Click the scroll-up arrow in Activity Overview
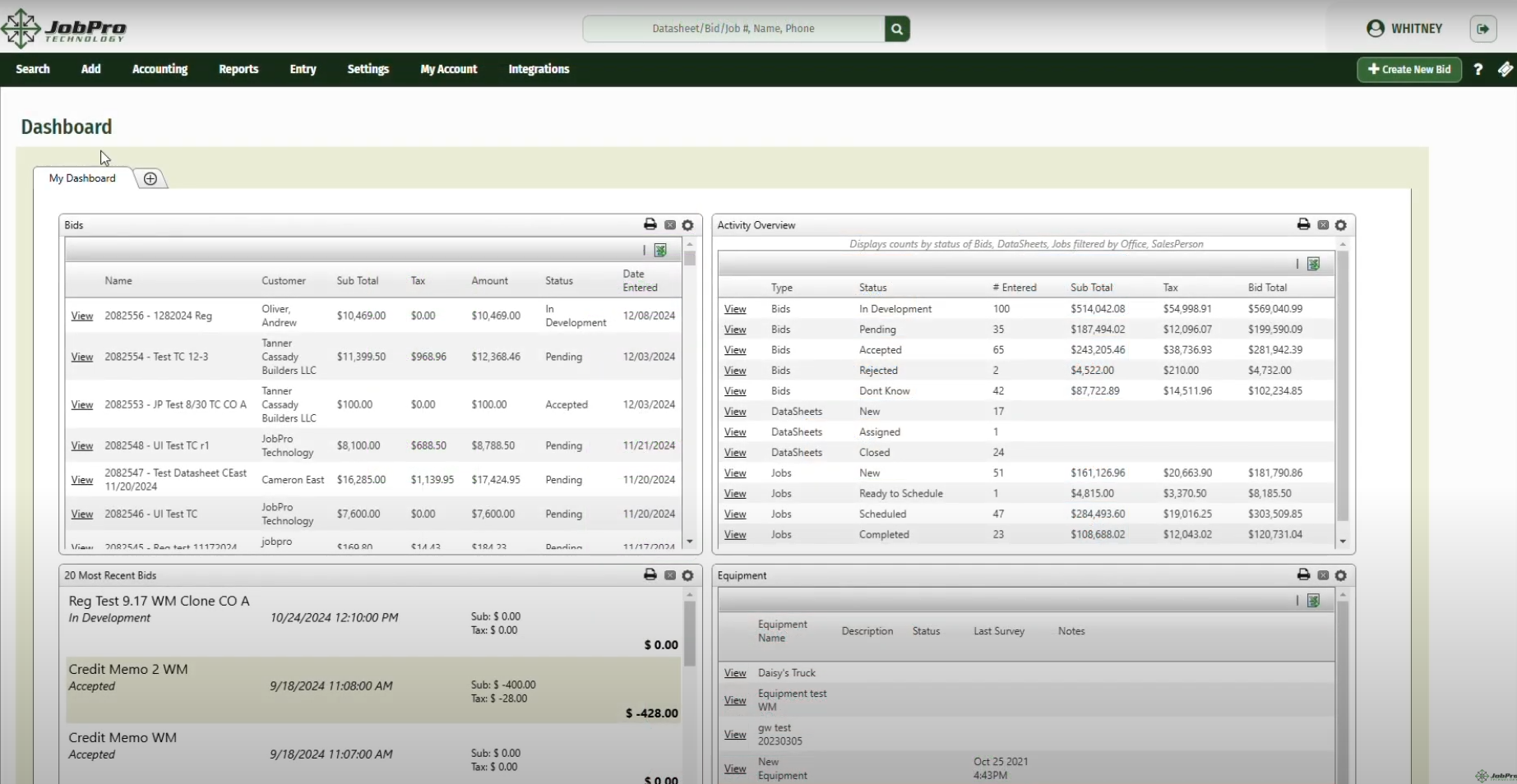 (1344, 243)
